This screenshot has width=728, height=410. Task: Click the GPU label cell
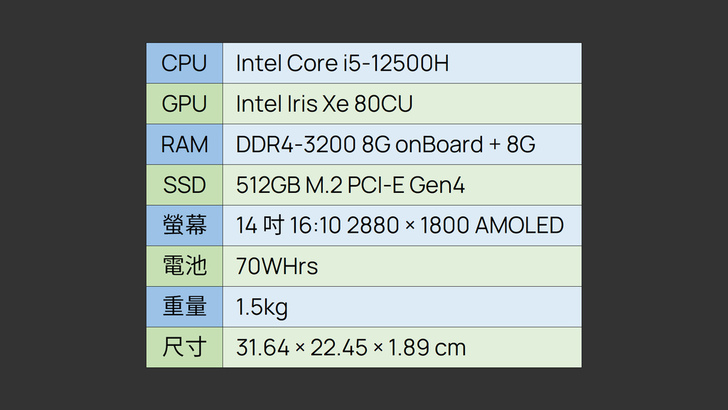point(184,104)
